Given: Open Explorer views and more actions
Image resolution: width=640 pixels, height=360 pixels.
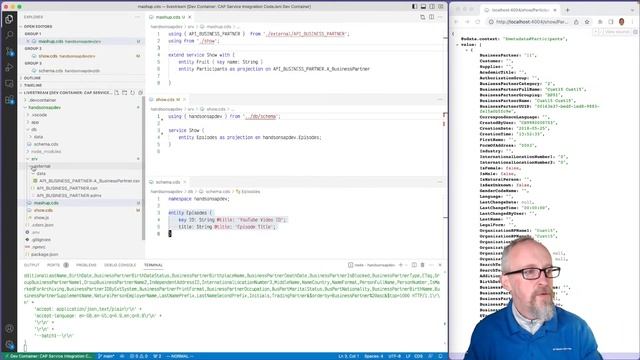Looking at the screenshot, I should click(137, 17).
